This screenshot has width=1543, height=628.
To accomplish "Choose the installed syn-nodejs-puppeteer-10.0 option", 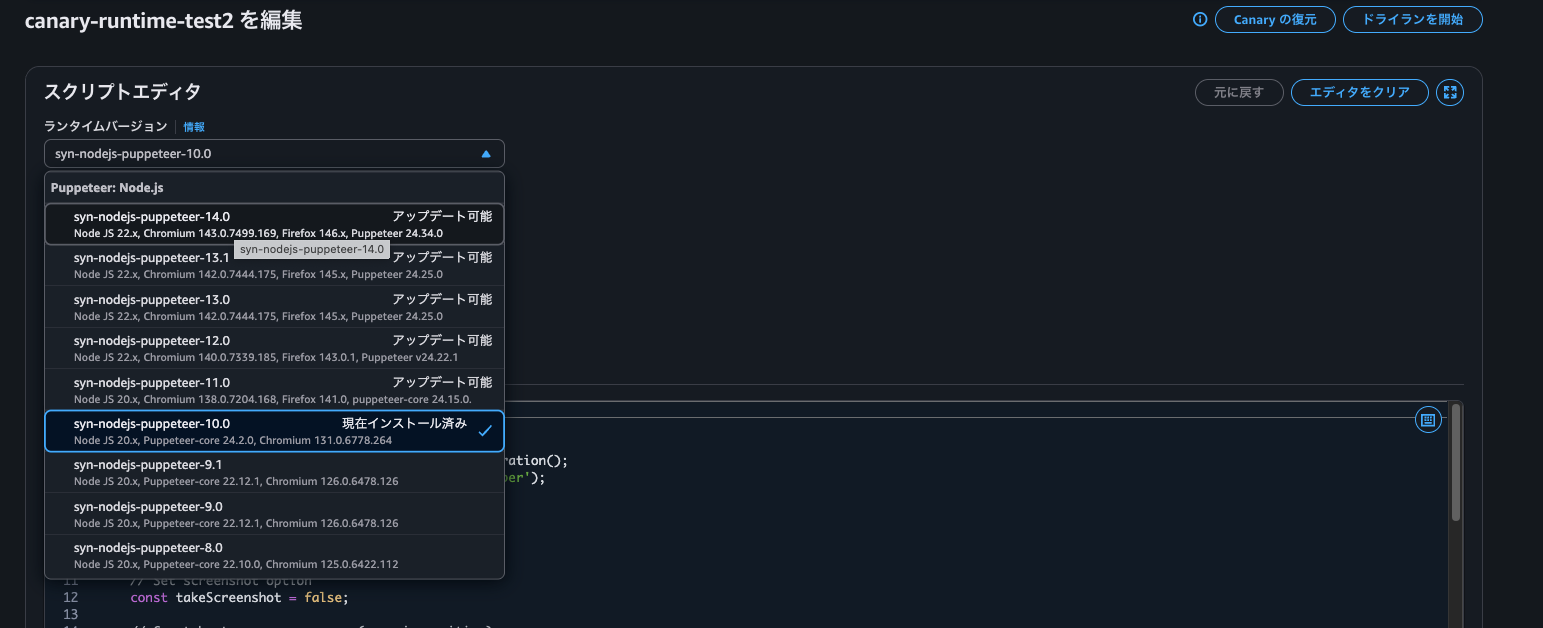I will coord(274,431).
